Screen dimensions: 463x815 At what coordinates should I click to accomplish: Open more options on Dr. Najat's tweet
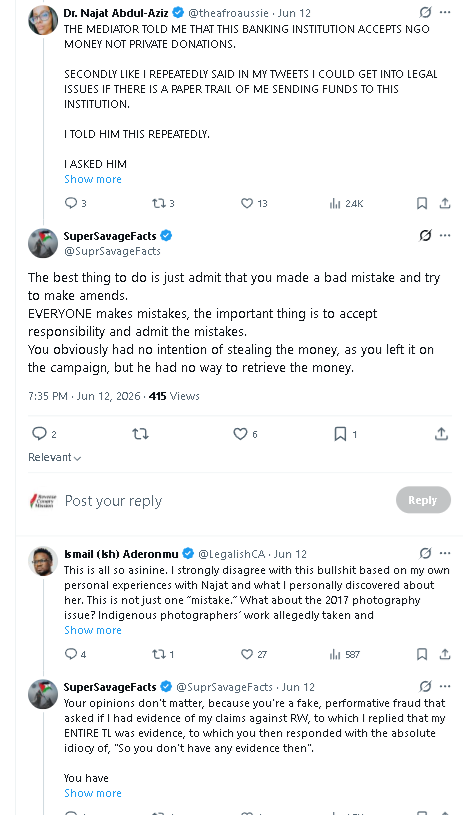click(445, 12)
